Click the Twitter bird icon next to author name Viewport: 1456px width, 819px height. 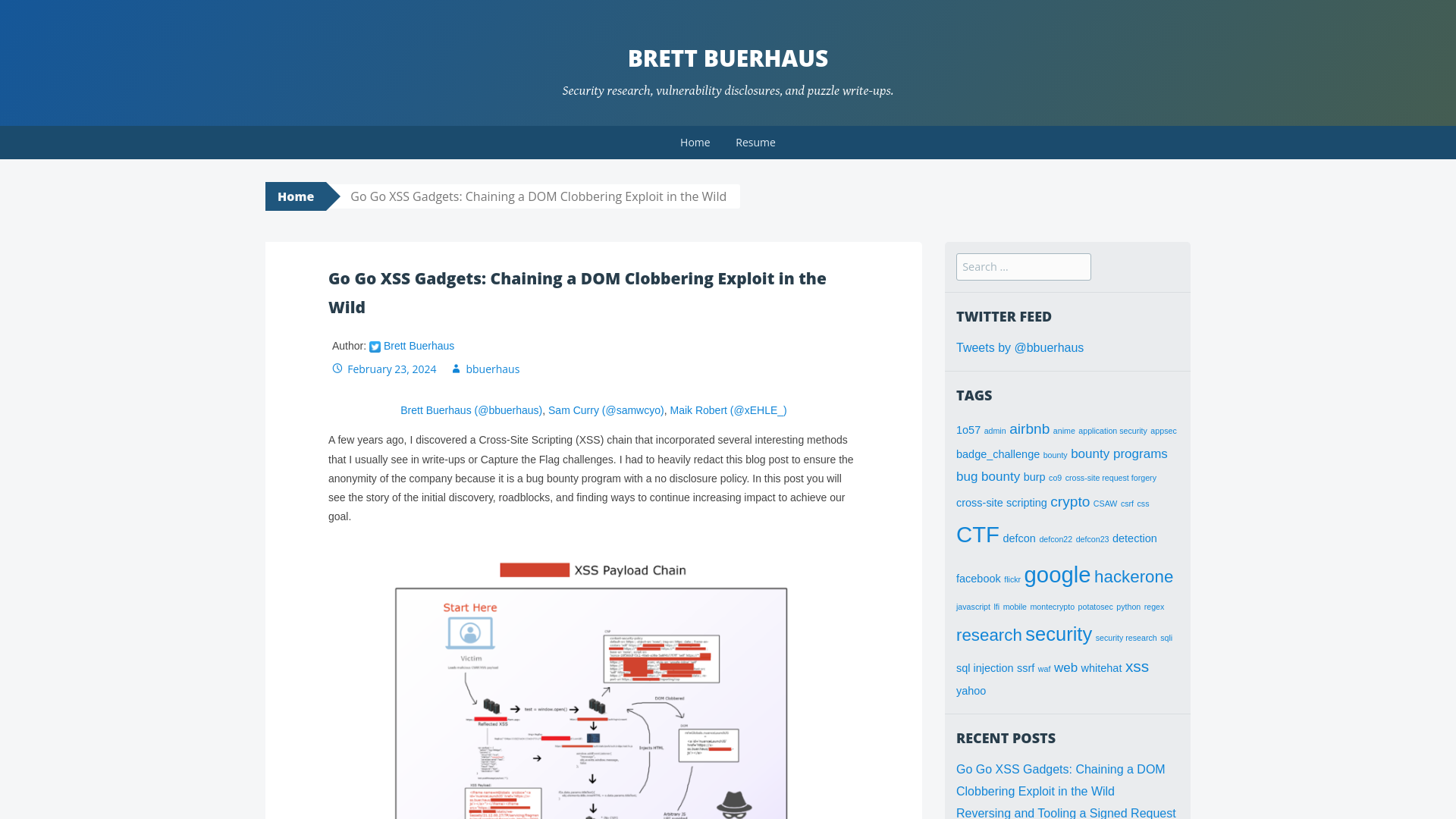click(375, 346)
